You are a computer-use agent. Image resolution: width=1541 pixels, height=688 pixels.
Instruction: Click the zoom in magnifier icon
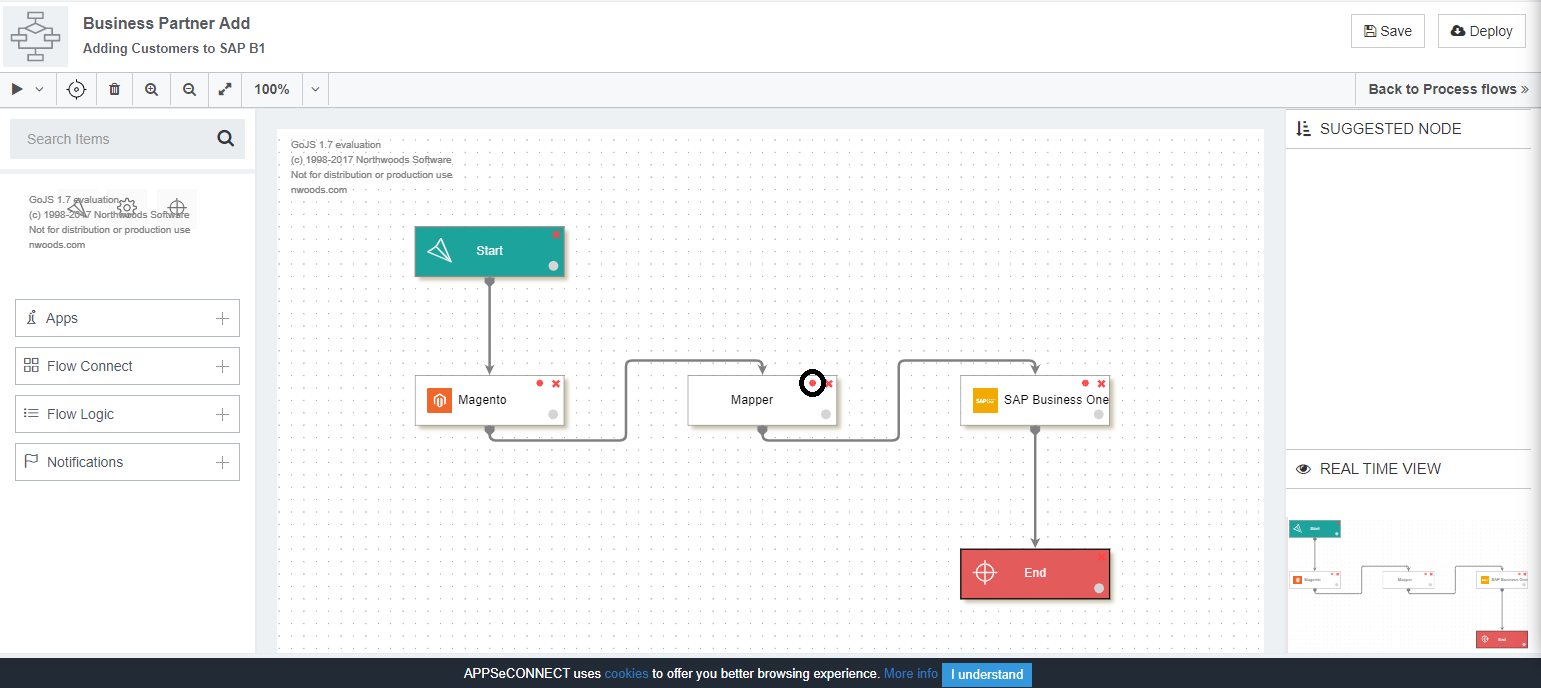tap(152, 89)
